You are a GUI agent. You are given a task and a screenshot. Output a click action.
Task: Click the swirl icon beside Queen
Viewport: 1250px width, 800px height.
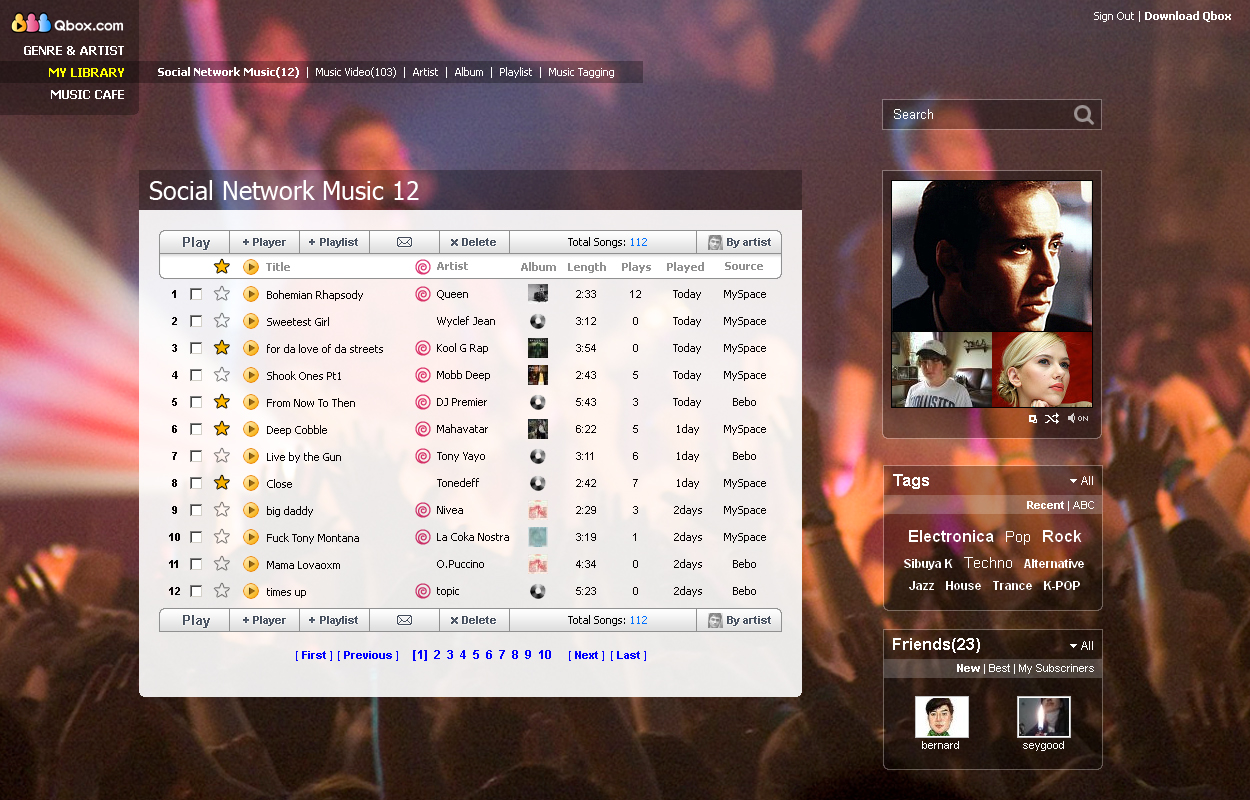click(423, 294)
